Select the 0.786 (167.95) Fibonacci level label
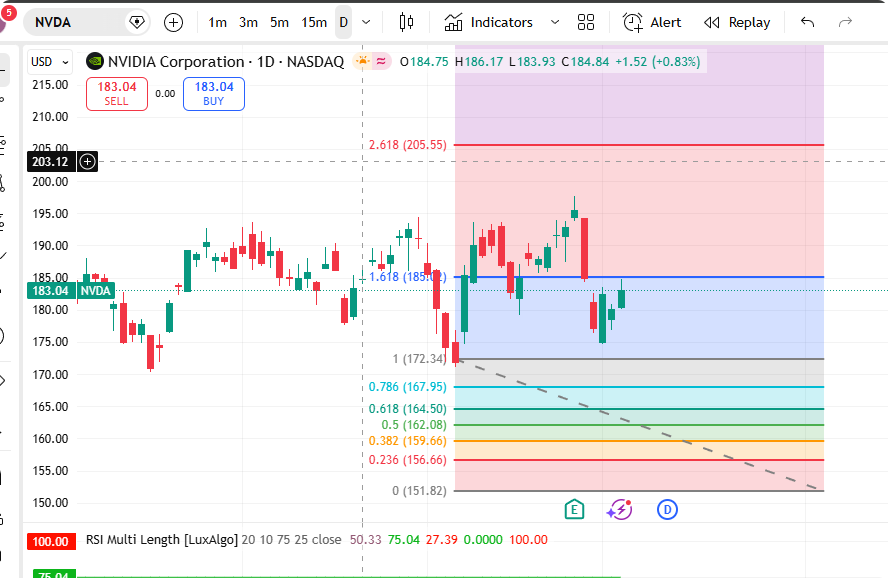 coord(408,387)
